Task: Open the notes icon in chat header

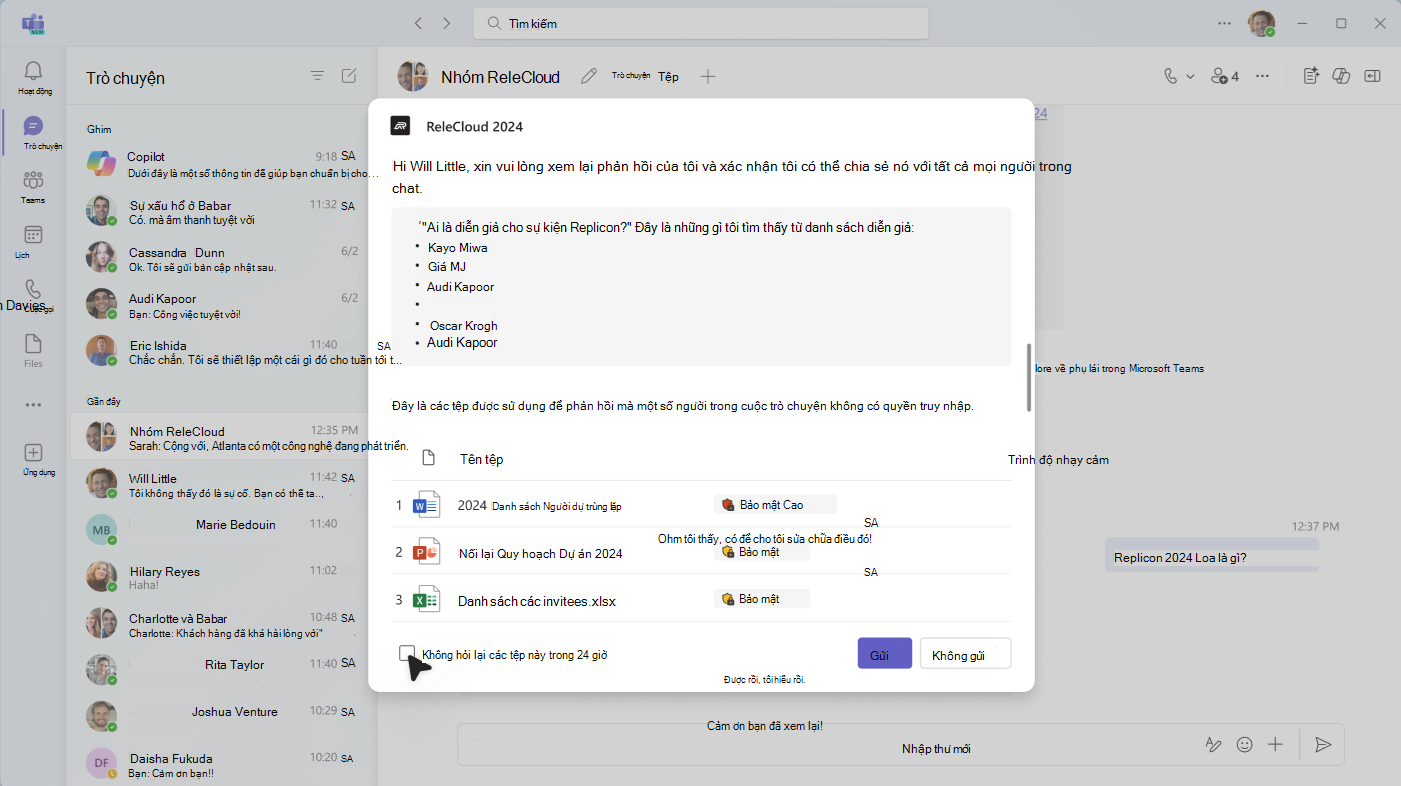Action: 1312,76
